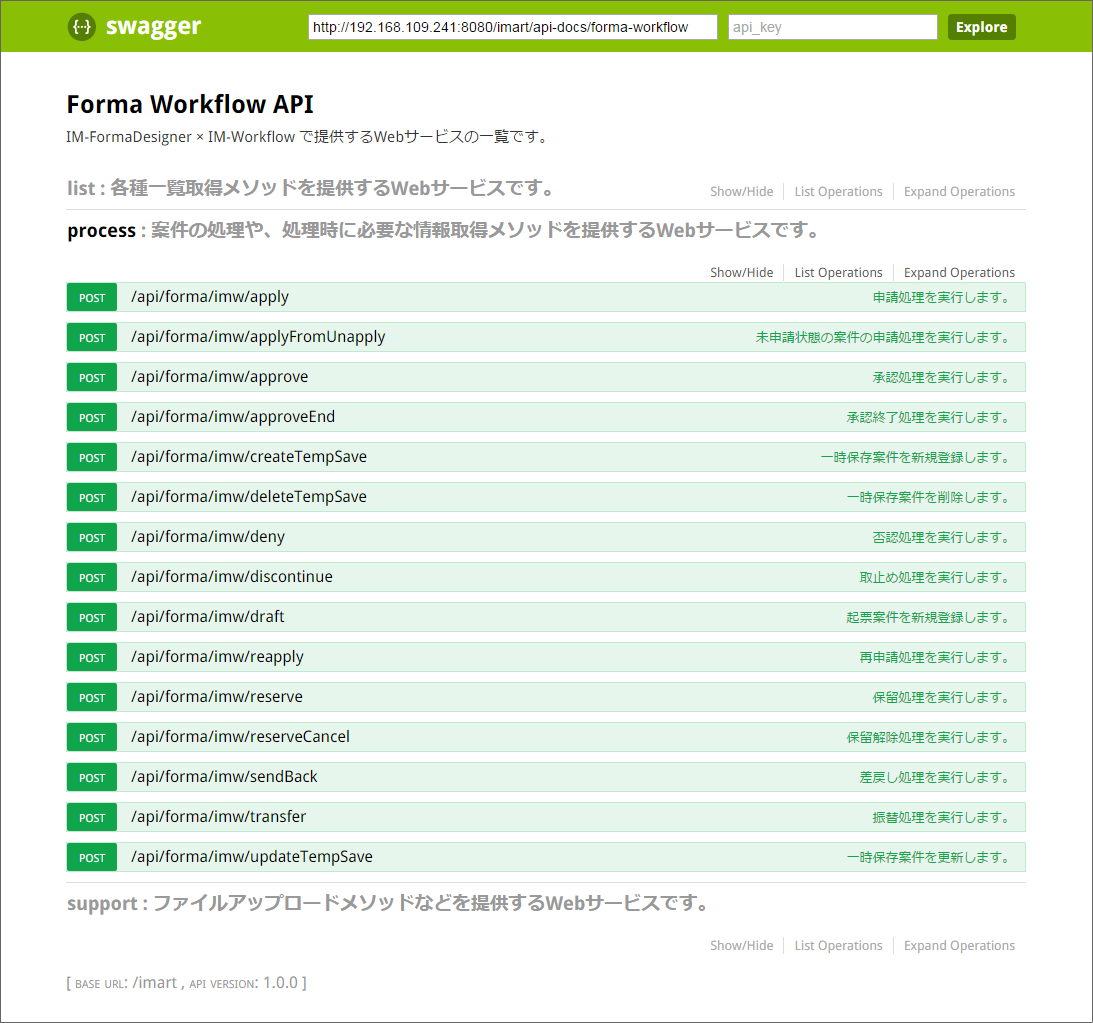Image resolution: width=1093 pixels, height=1023 pixels.
Task: Click description 未申請状態の案件の申請処理を実行します。
Action: point(883,337)
